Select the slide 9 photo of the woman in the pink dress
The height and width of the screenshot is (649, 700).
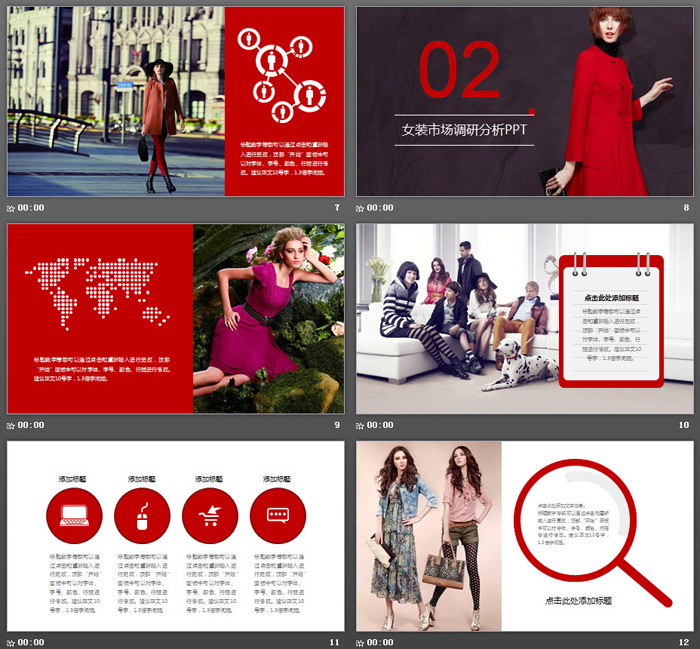coord(268,318)
